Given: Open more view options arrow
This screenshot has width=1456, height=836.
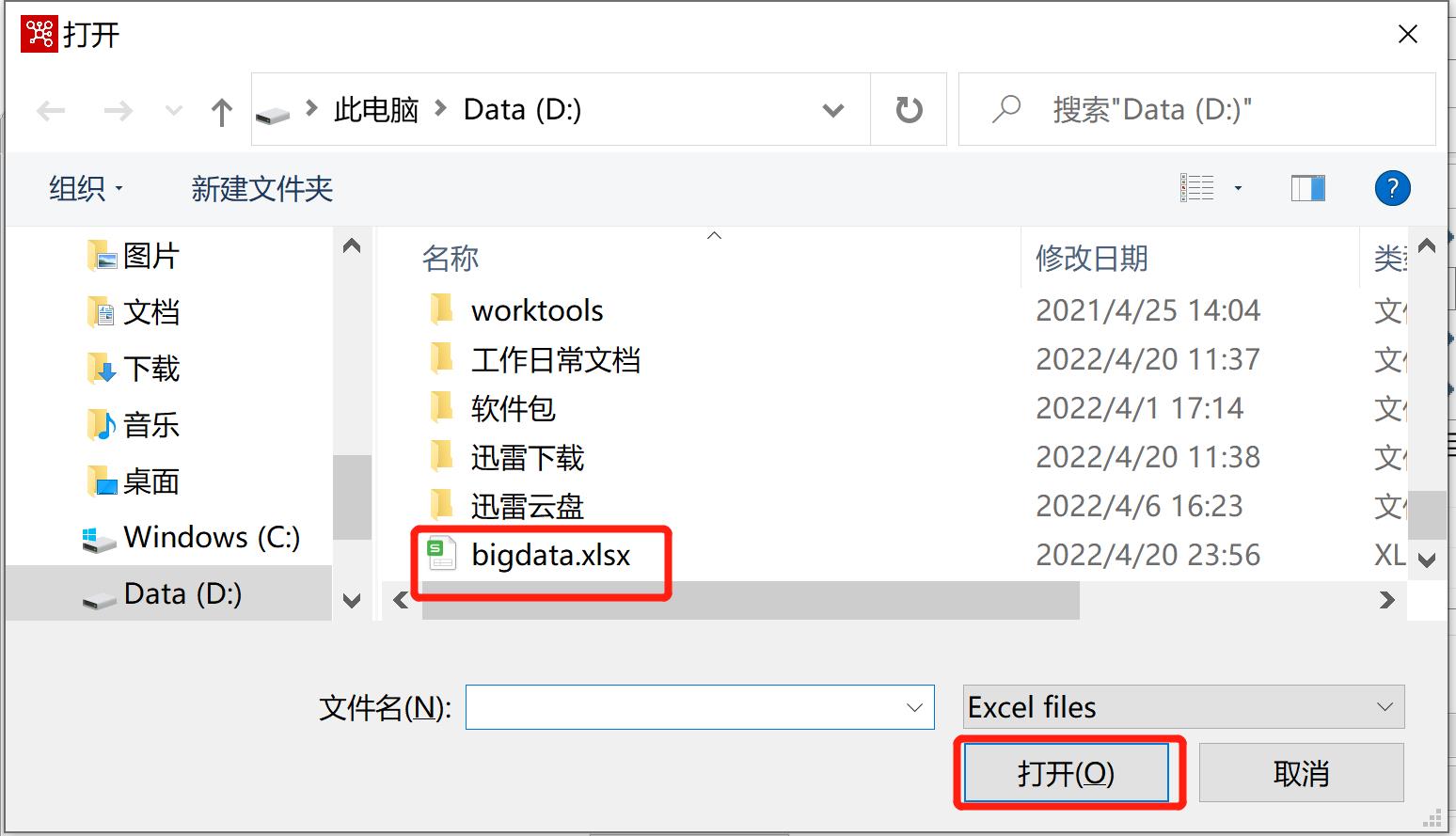Looking at the screenshot, I should coord(1238,188).
